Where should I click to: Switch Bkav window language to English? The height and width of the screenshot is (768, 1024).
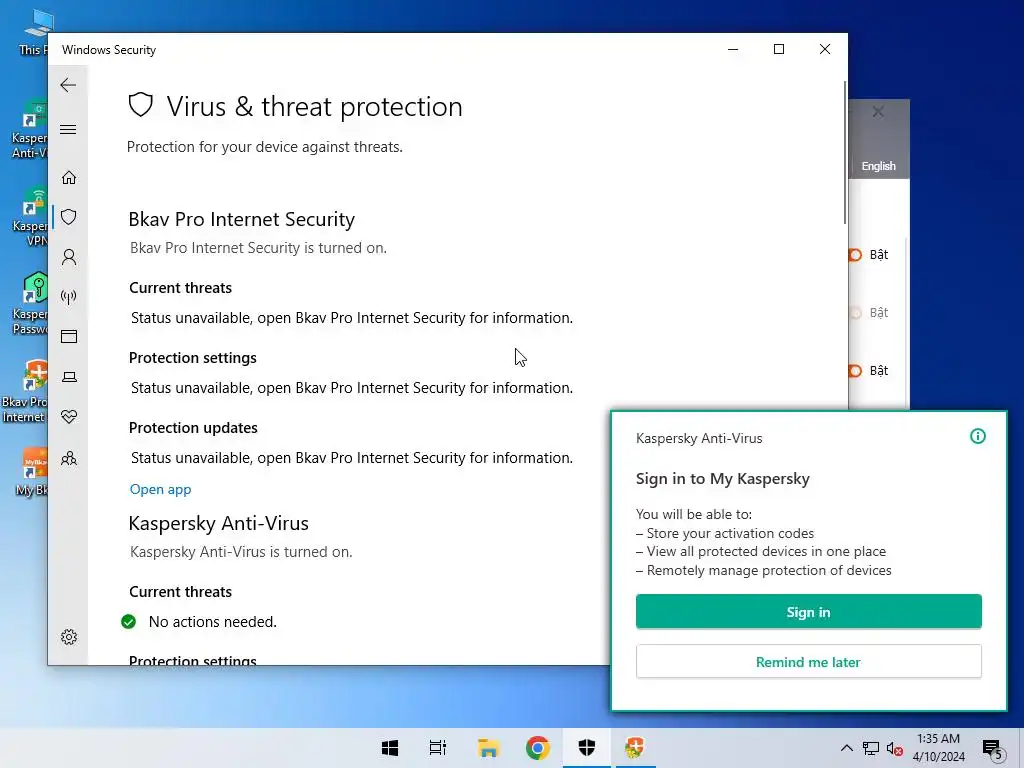(878, 166)
